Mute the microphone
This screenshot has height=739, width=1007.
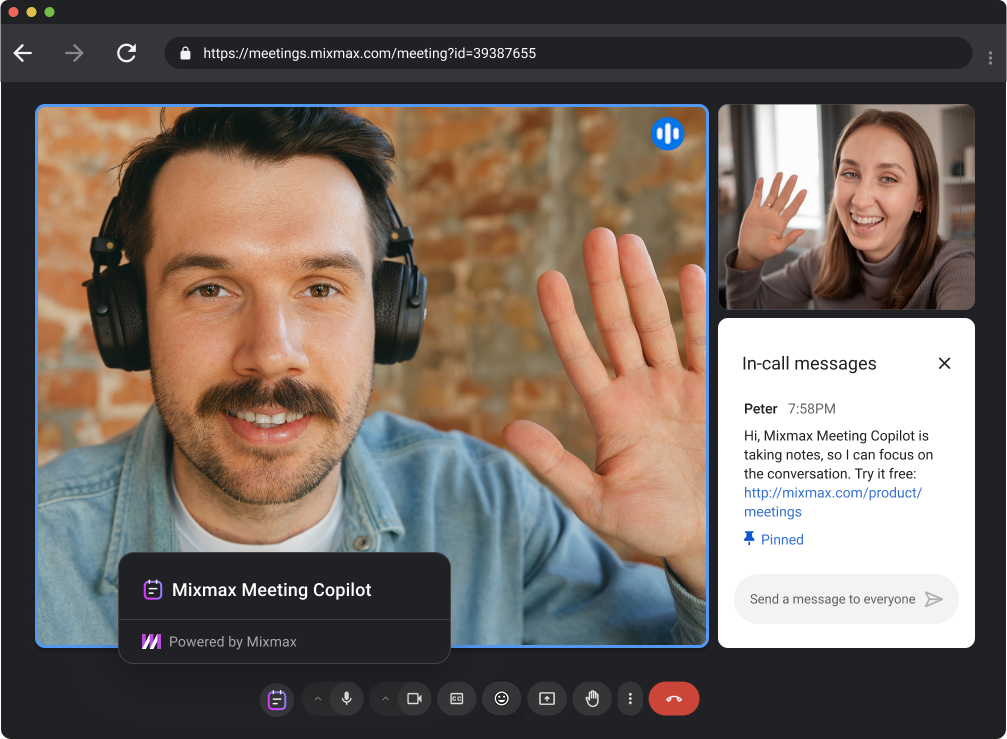(347, 699)
